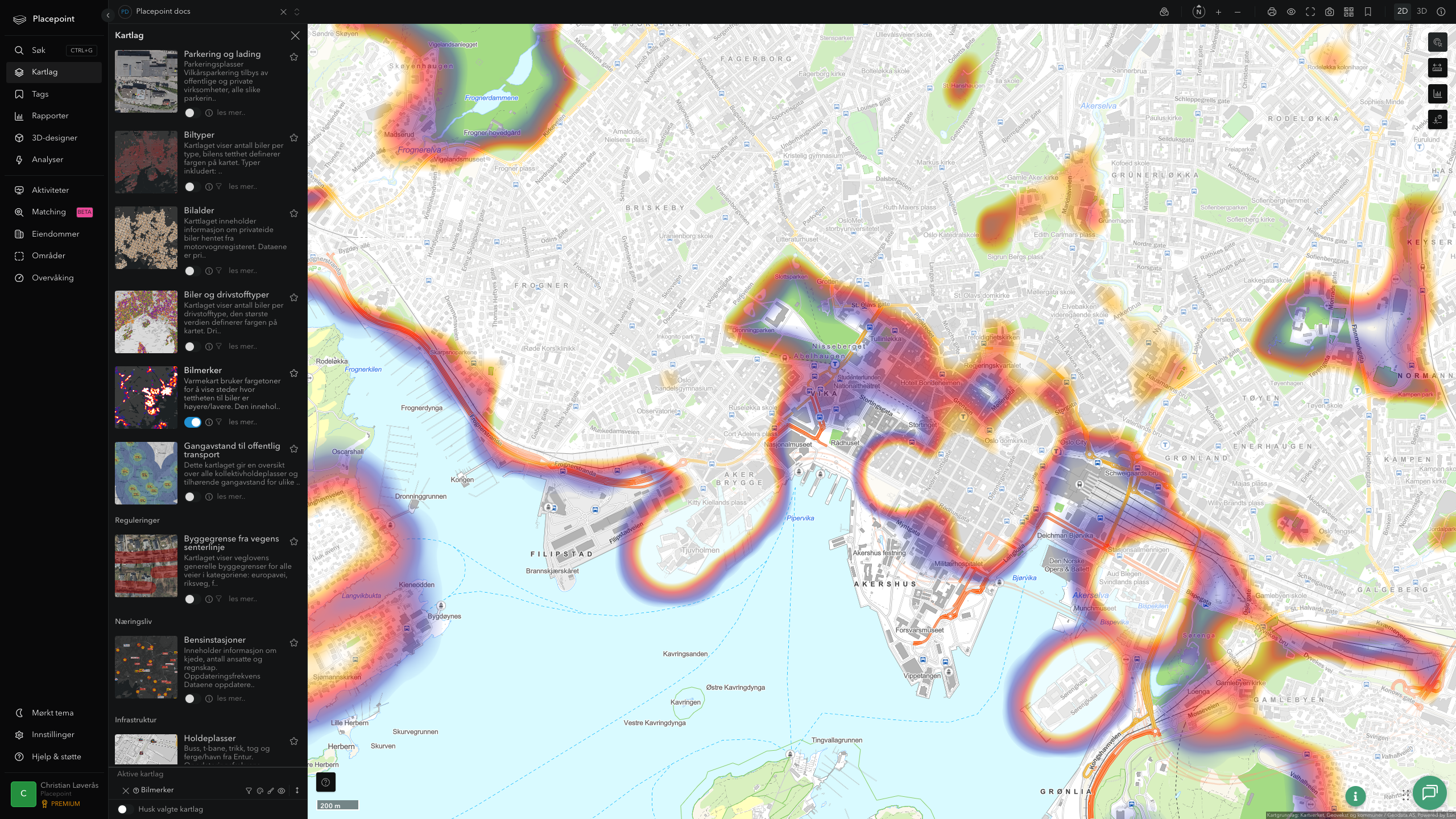Turn on the Biltyper layer
Screen dimensions: 1456x819
tap(192, 187)
